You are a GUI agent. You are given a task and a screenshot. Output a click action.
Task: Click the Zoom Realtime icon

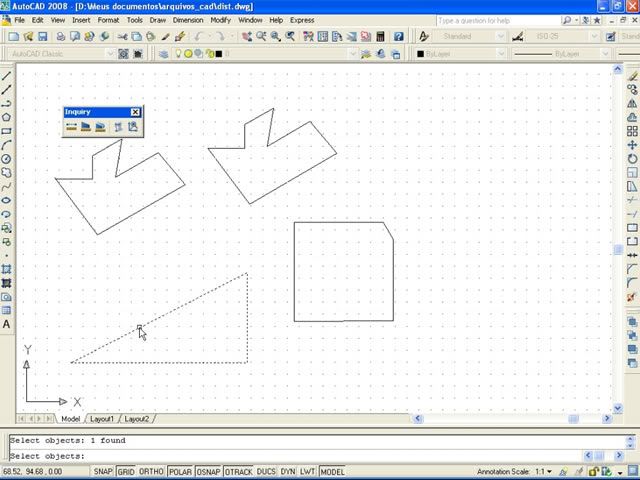tap(261, 37)
